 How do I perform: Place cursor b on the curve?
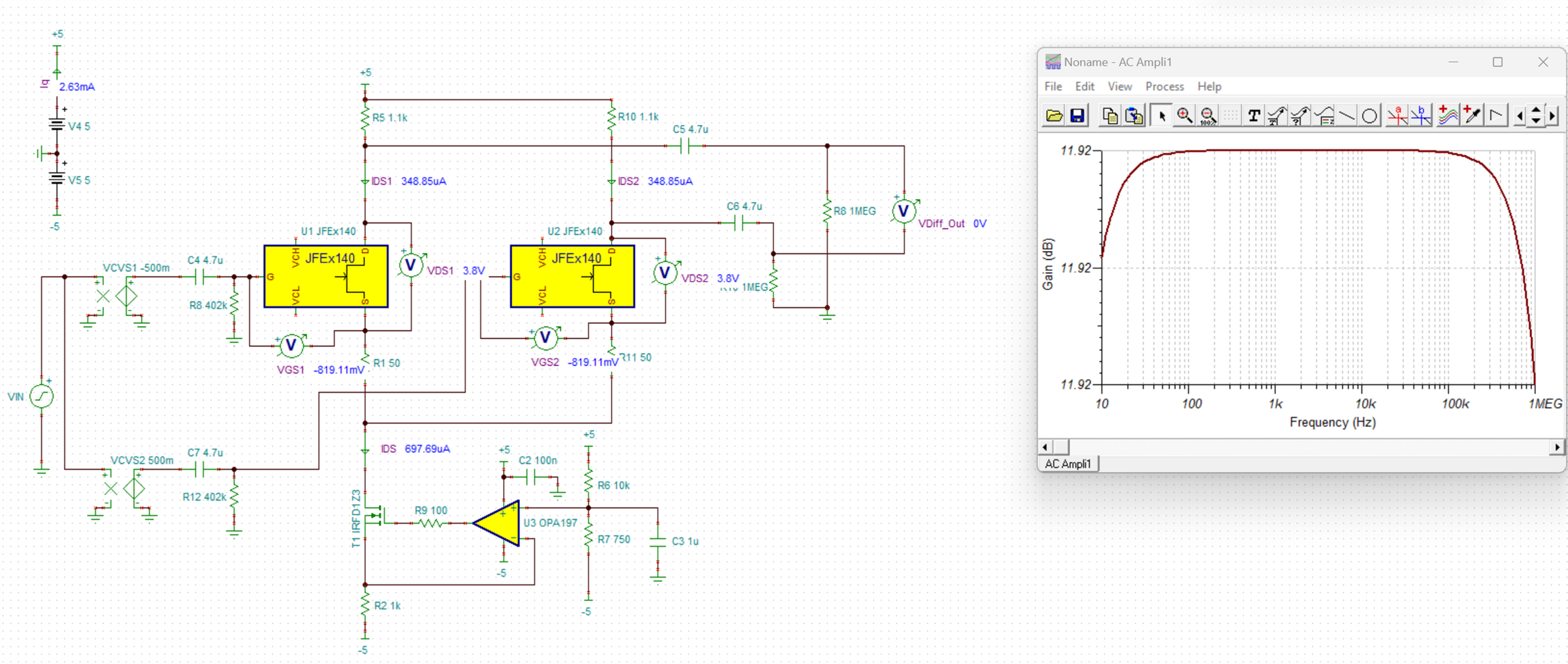[x=1421, y=116]
